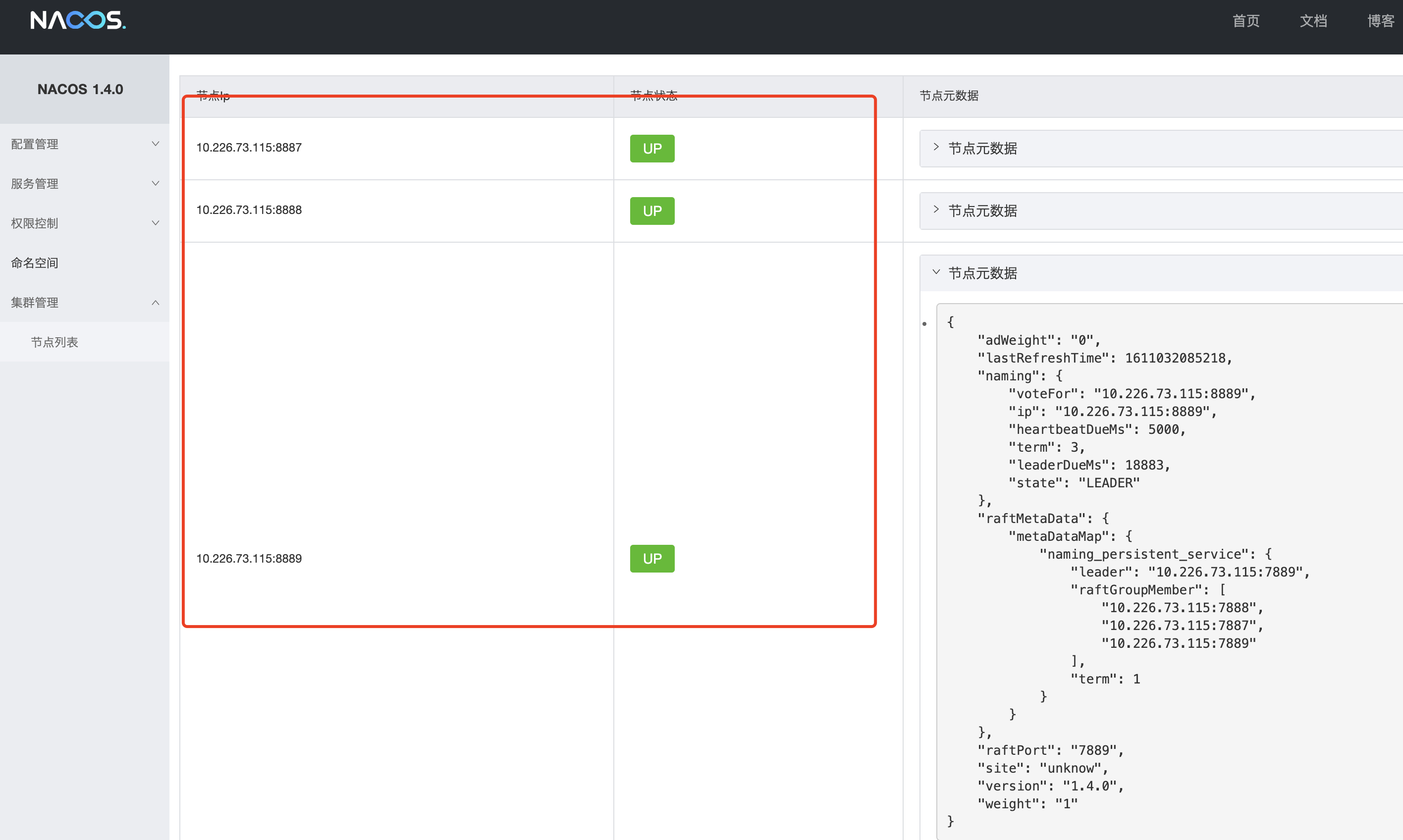Screen dimensions: 1403x840
Task: Open the 文档 docs link
Action: click(1313, 21)
